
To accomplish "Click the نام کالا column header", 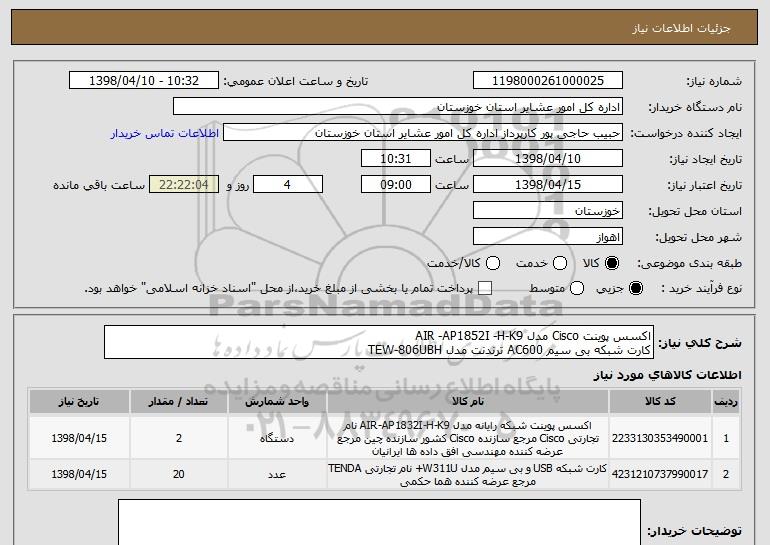I will coord(468,402).
